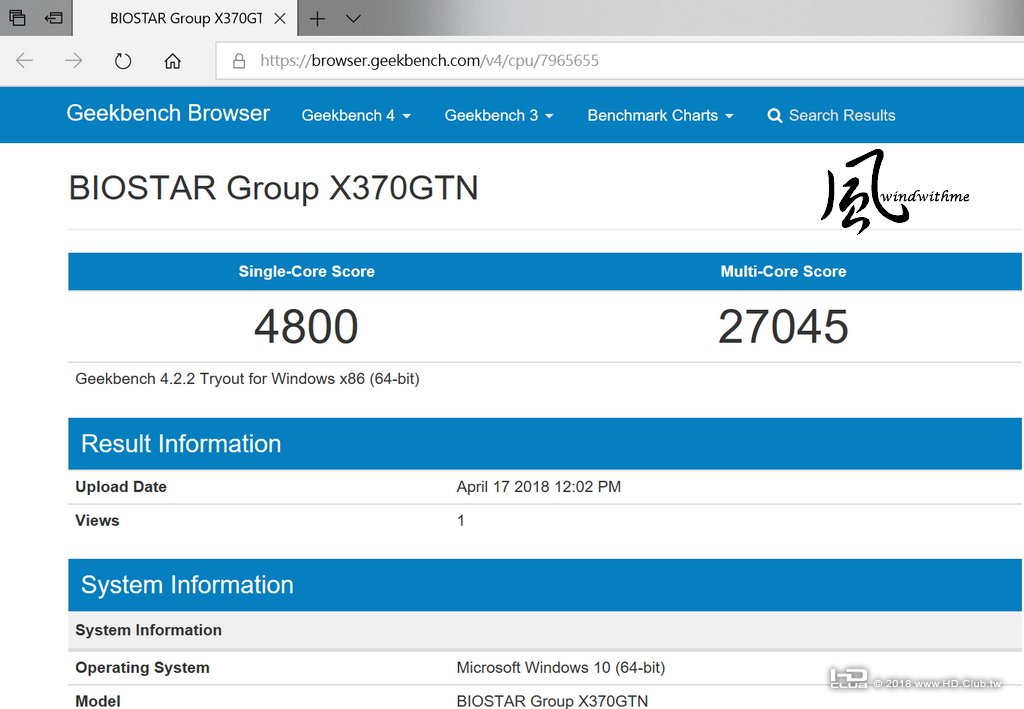Screen dimensions: 1024x709
Task: Click the gray System Information table subheader
Action: tap(545, 631)
